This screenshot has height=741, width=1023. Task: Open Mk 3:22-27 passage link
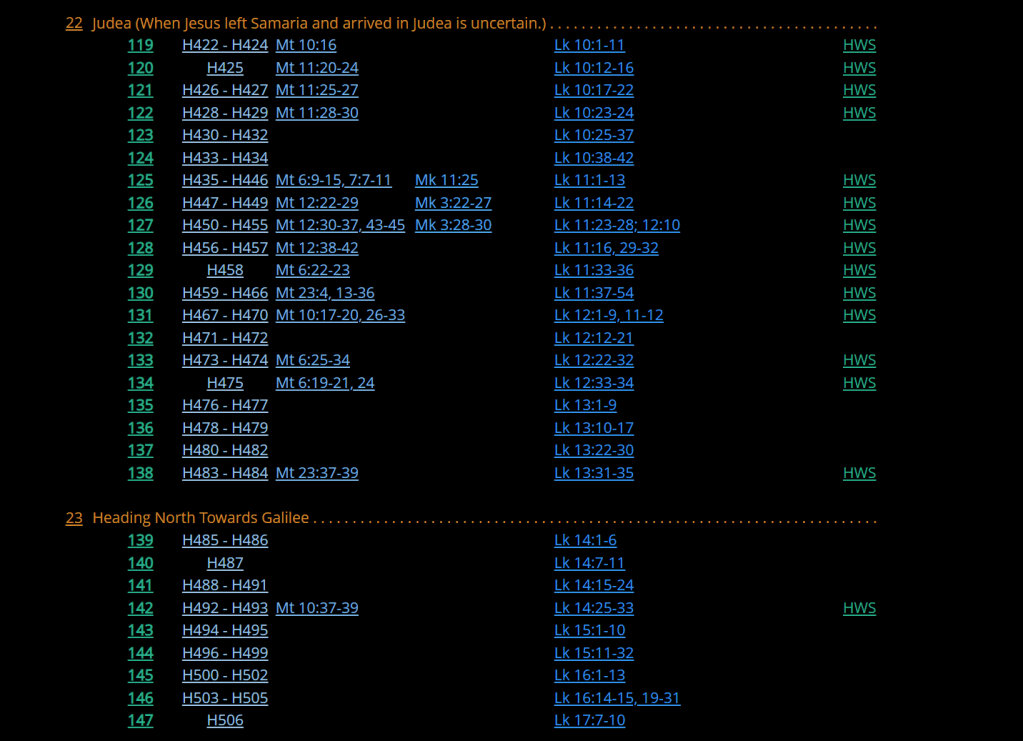tap(453, 203)
